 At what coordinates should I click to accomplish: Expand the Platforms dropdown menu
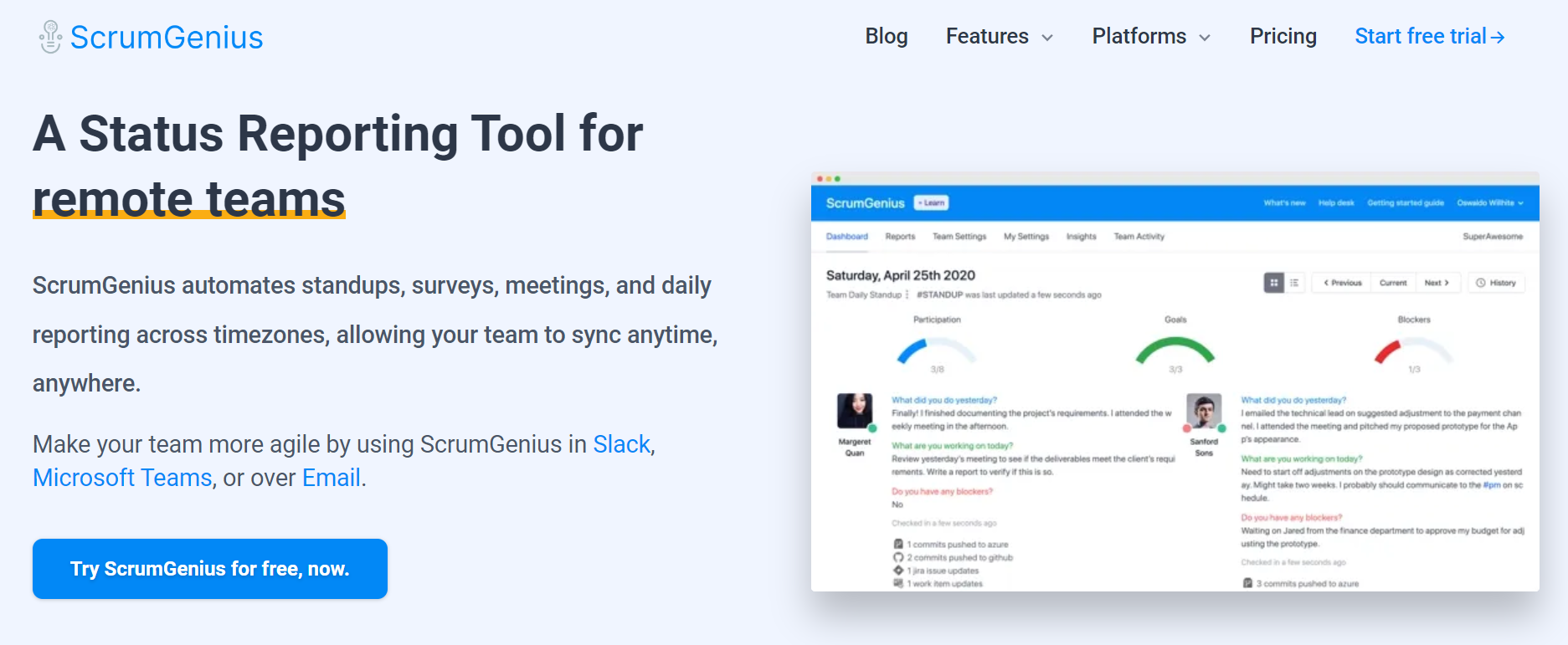[1151, 36]
